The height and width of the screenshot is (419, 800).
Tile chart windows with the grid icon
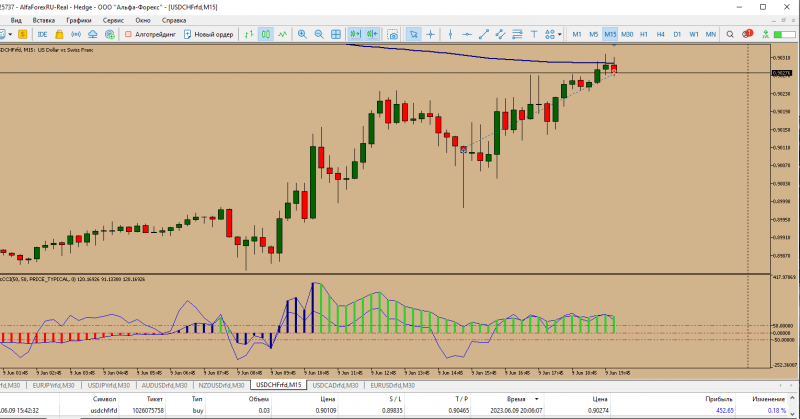(336, 34)
